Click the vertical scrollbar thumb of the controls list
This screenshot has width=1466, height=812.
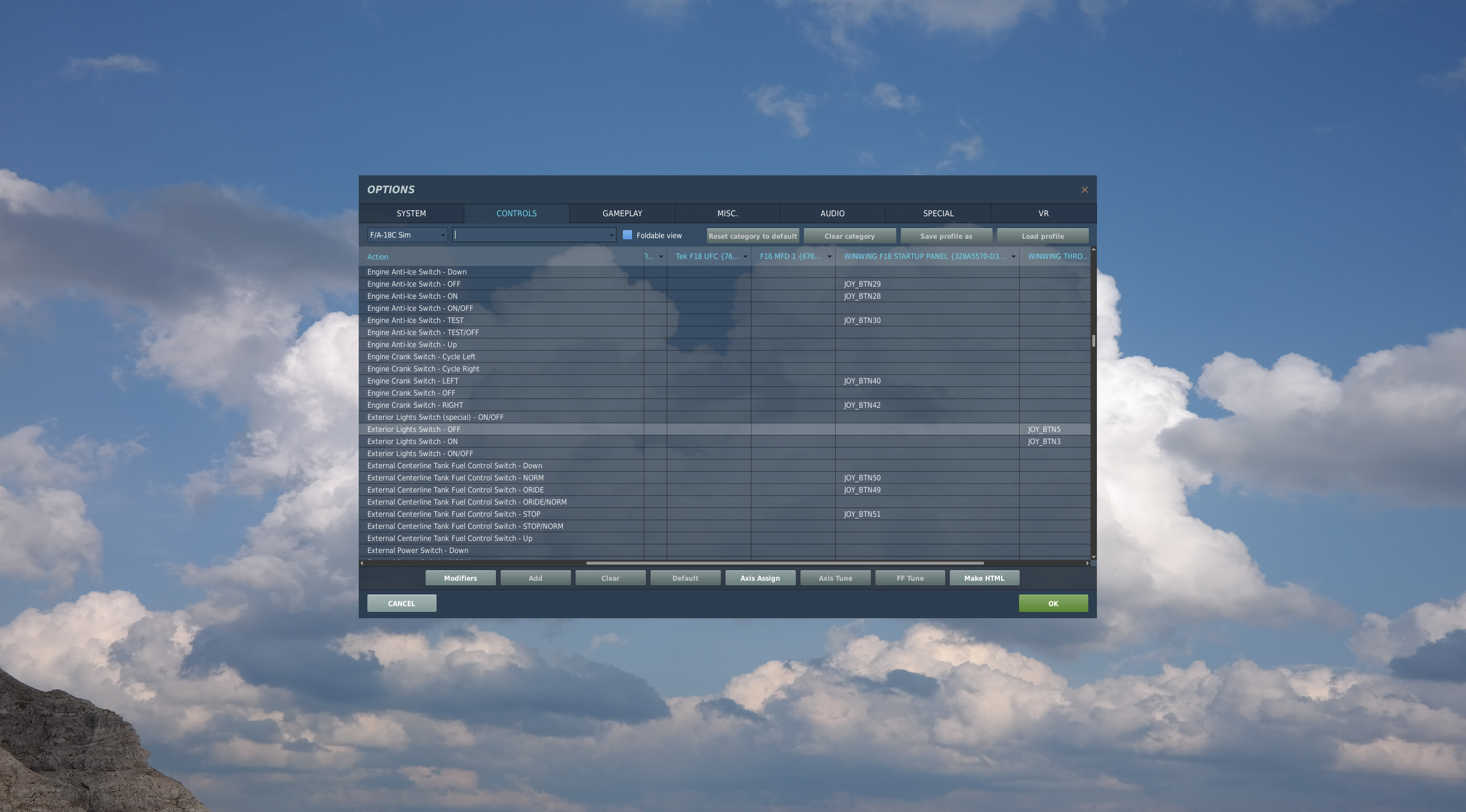(x=1093, y=340)
